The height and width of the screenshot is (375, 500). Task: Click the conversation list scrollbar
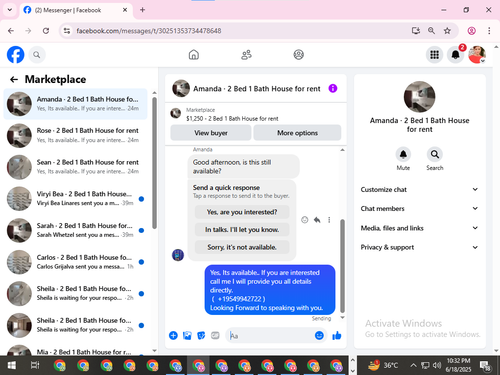(x=154, y=163)
